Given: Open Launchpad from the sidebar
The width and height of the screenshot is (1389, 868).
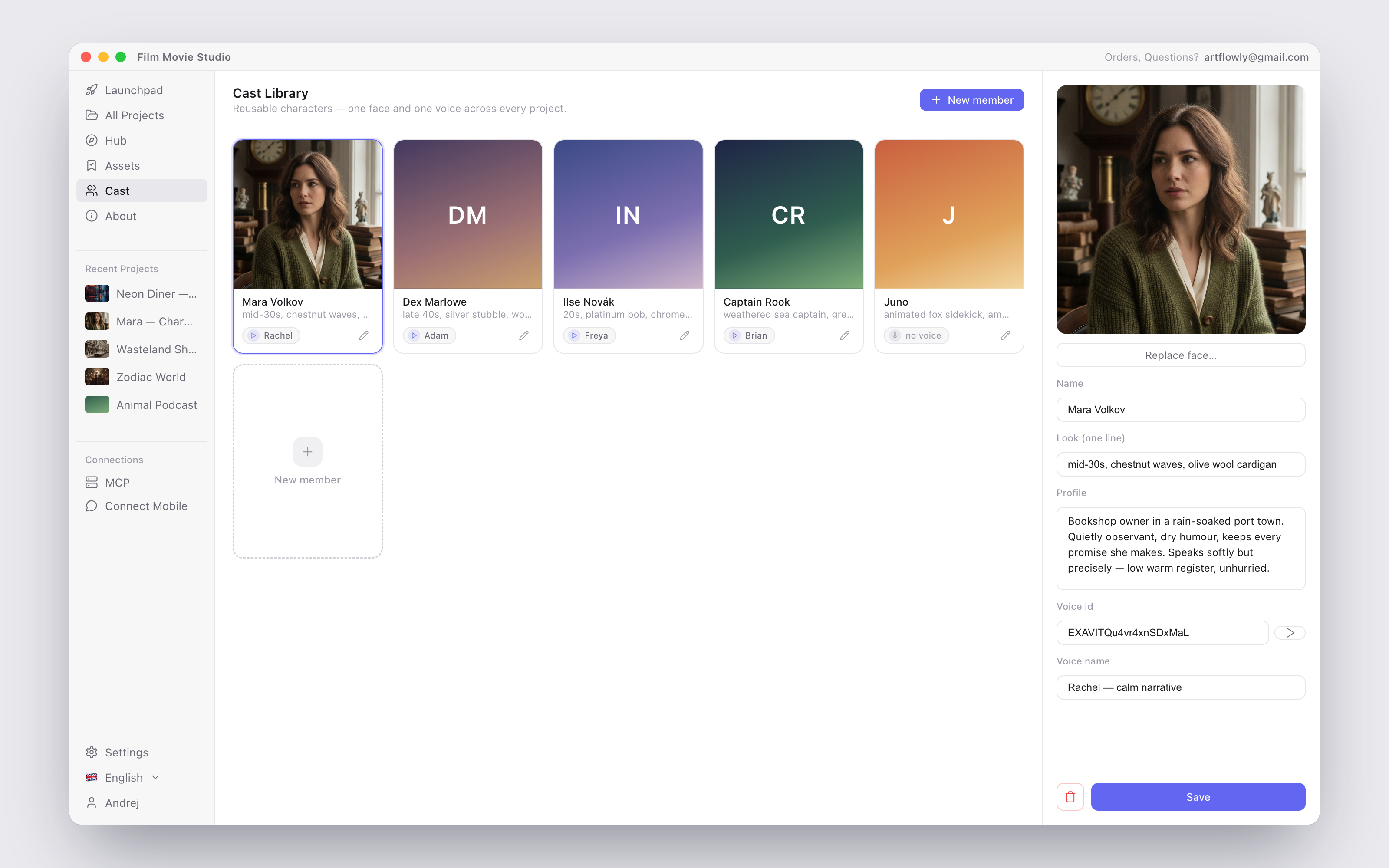Looking at the screenshot, I should (142, 90).
